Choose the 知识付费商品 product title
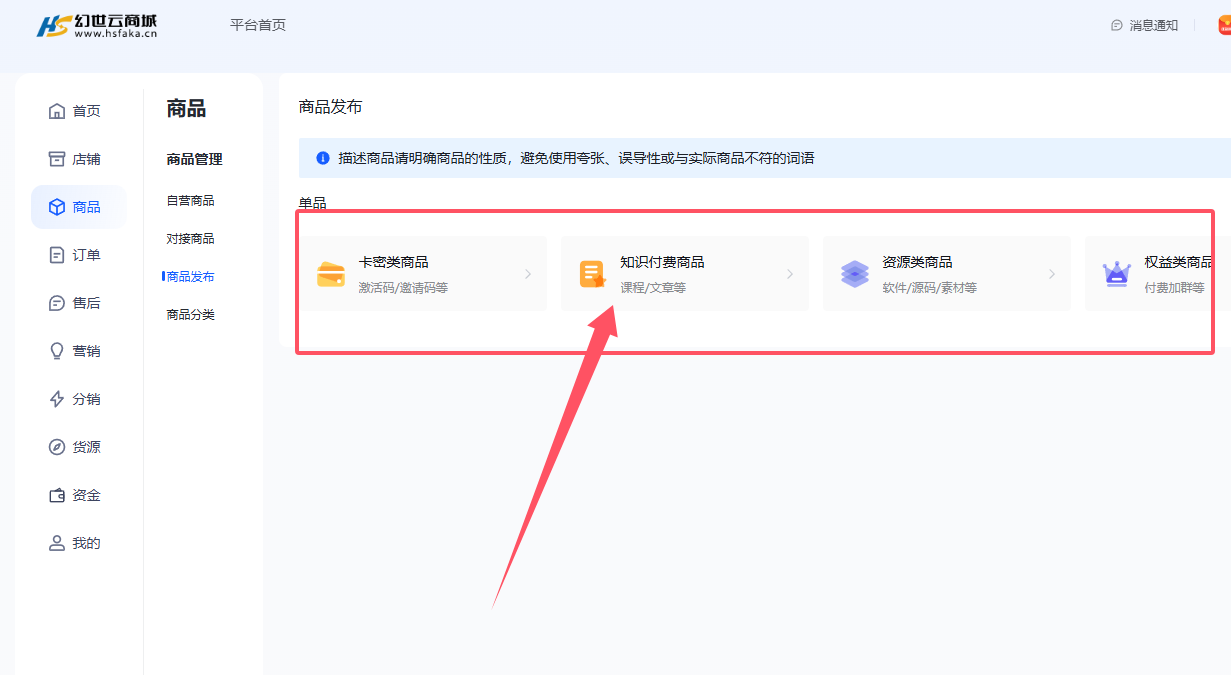Image resolution: width=1231 pixels, height=675 pixels. coord(662,262)
